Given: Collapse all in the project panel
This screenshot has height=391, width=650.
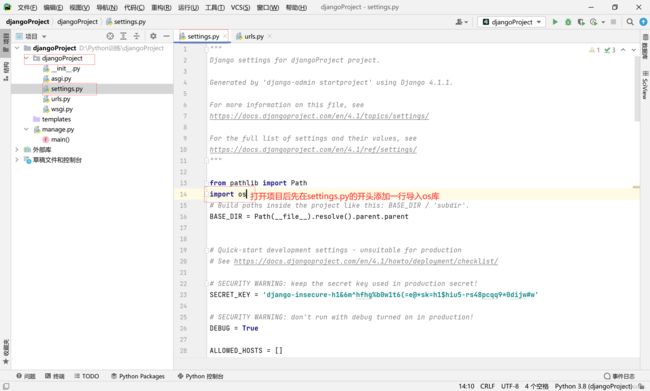Looking at the screenshot, I should tap(136, 36).
